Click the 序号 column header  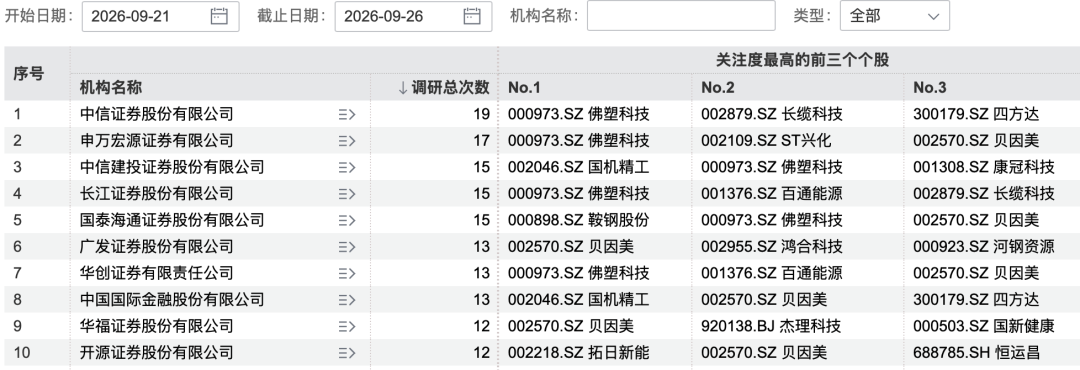28,74
